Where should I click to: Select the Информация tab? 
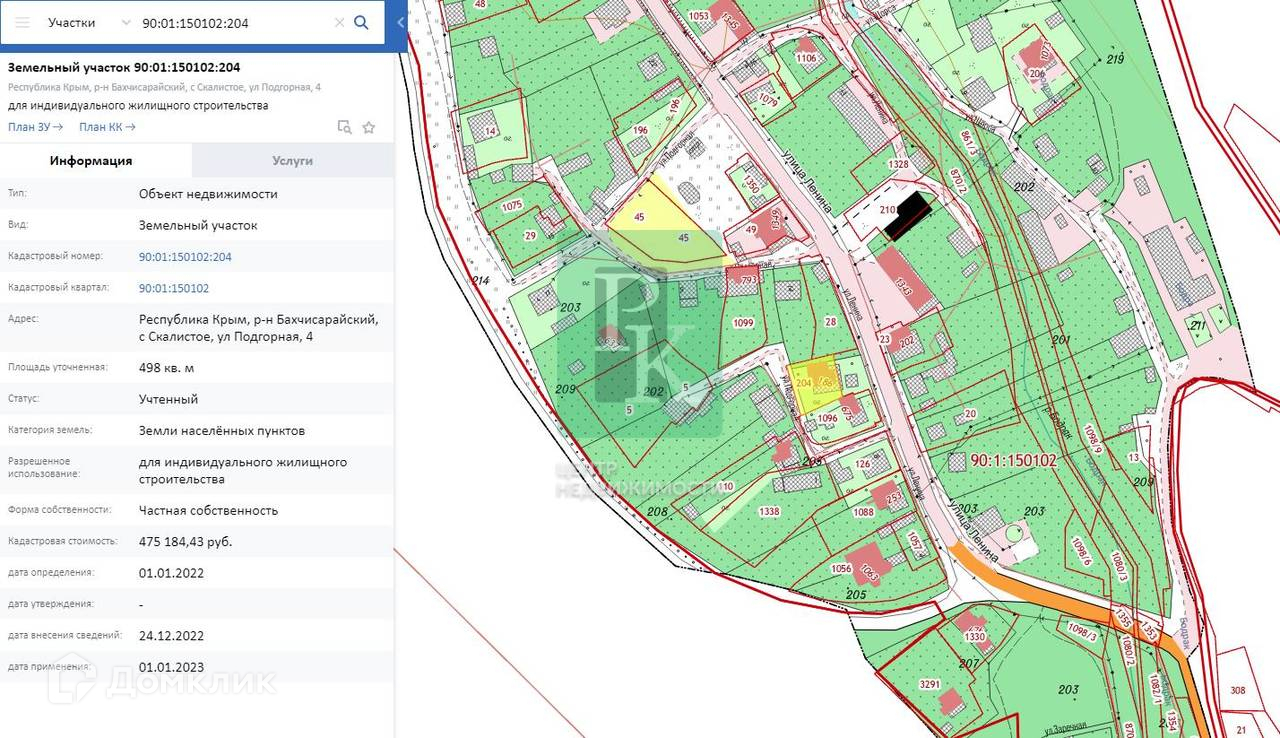pyautogui.click(x=91, y=160)
